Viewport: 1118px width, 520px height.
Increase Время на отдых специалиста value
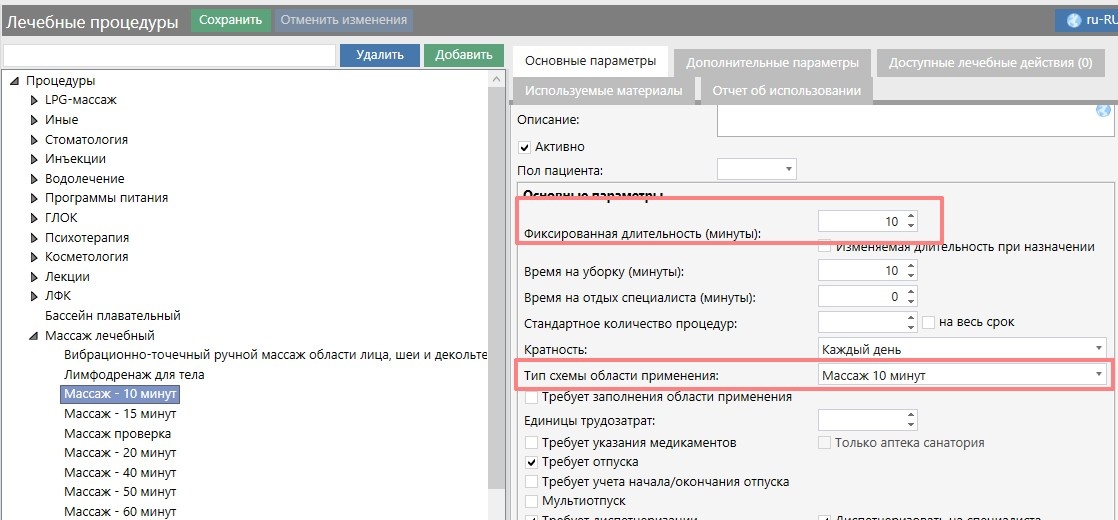coord(910,292)
